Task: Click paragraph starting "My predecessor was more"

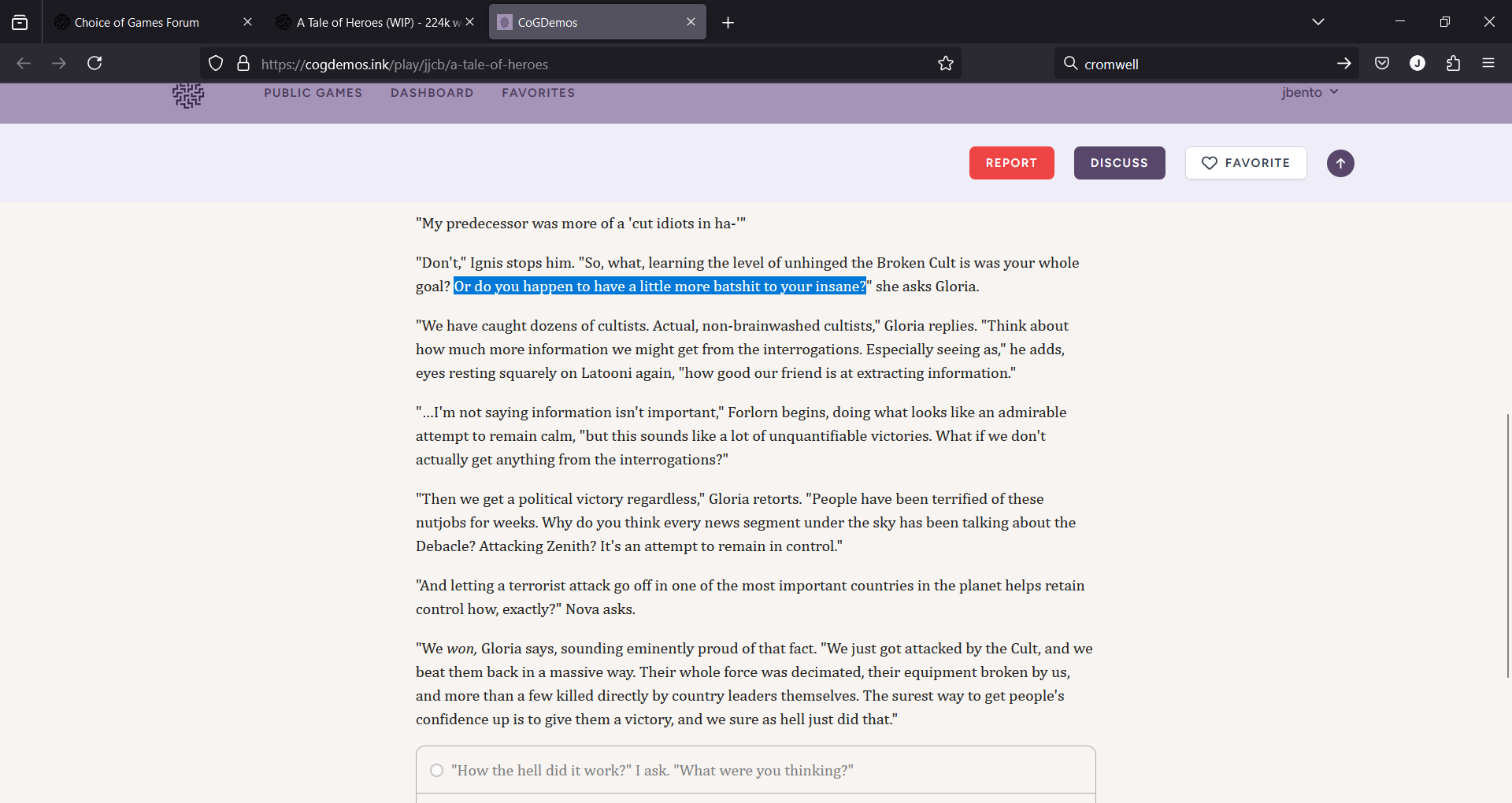Action: click(580, 224)
